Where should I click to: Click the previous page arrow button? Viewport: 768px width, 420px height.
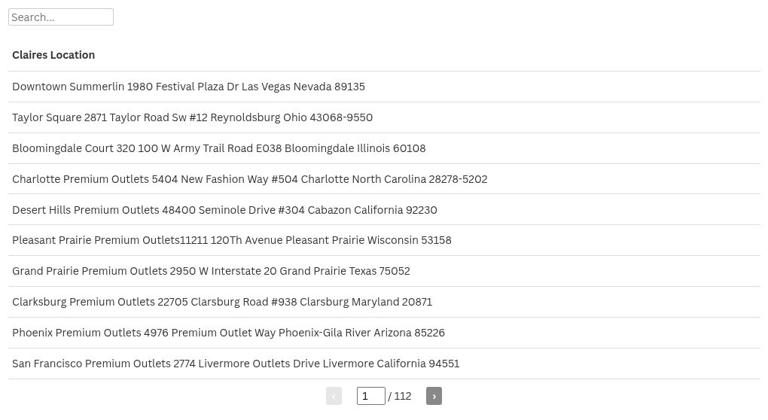tap(334, 396)
